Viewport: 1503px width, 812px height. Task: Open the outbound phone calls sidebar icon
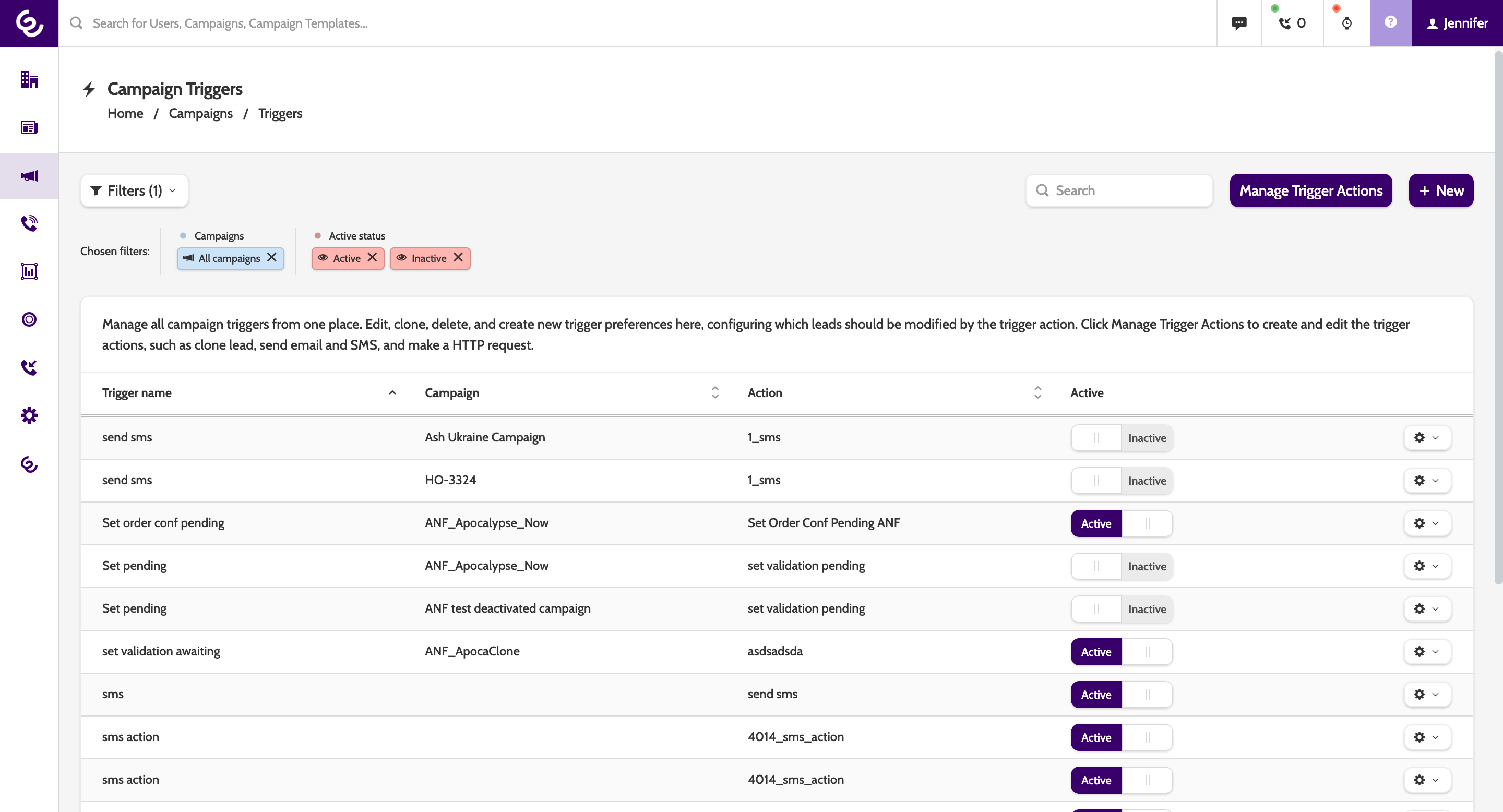[x=29, y=223]
